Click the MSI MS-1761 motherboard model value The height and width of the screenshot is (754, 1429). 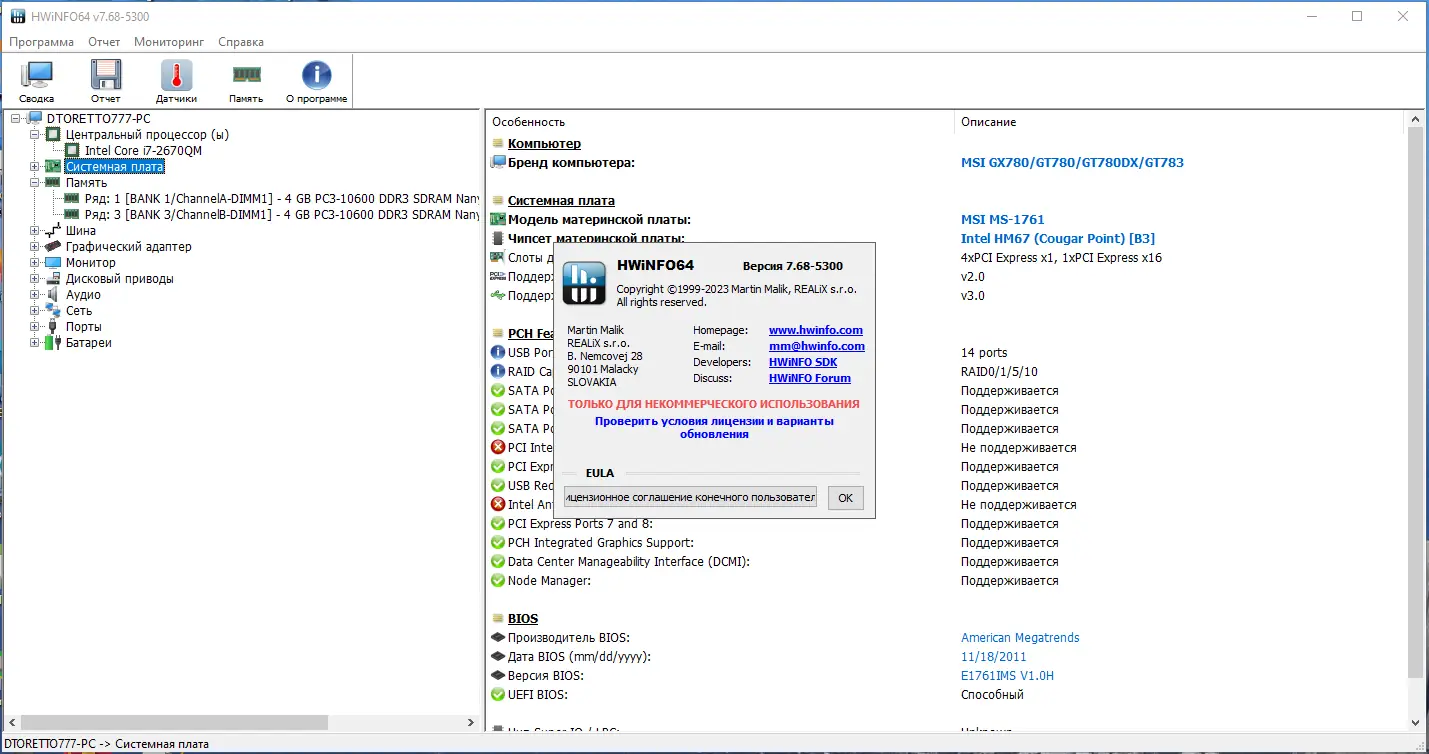(1003, 220)
